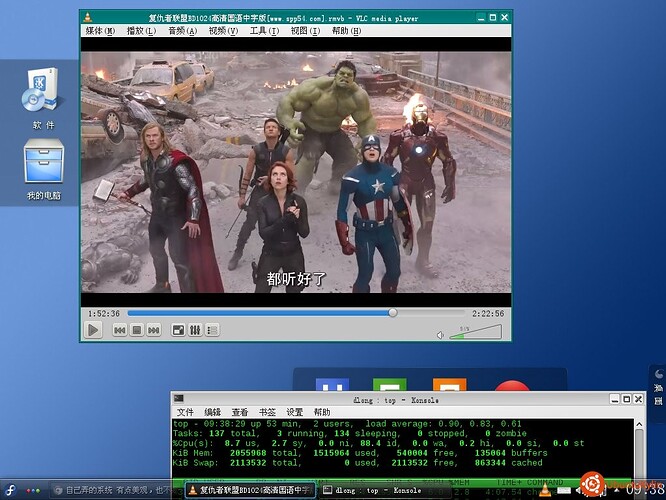Click the taskbar clock showing 09:38
Screen dimensions: 666x500
tap(646, 491)
